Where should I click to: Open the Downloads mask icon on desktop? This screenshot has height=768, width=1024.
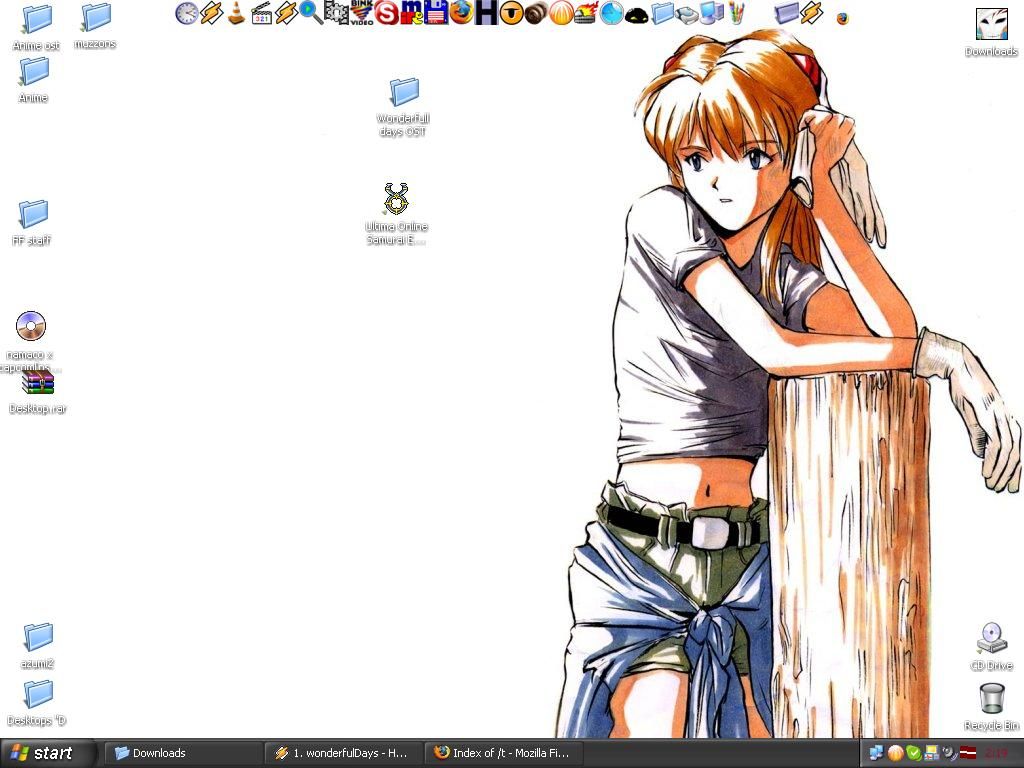point(991,33)
